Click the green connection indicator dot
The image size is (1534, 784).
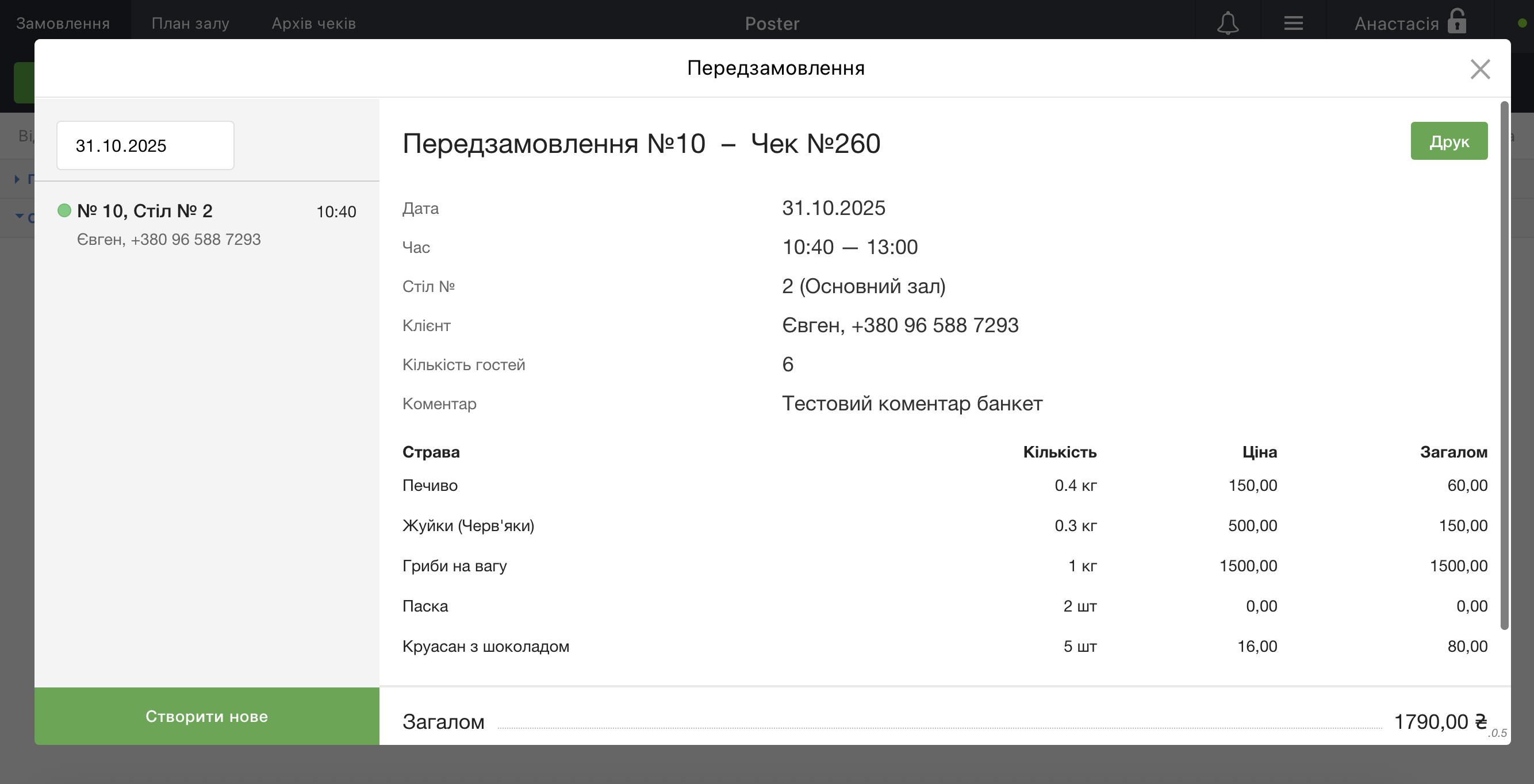(1522, 23)
